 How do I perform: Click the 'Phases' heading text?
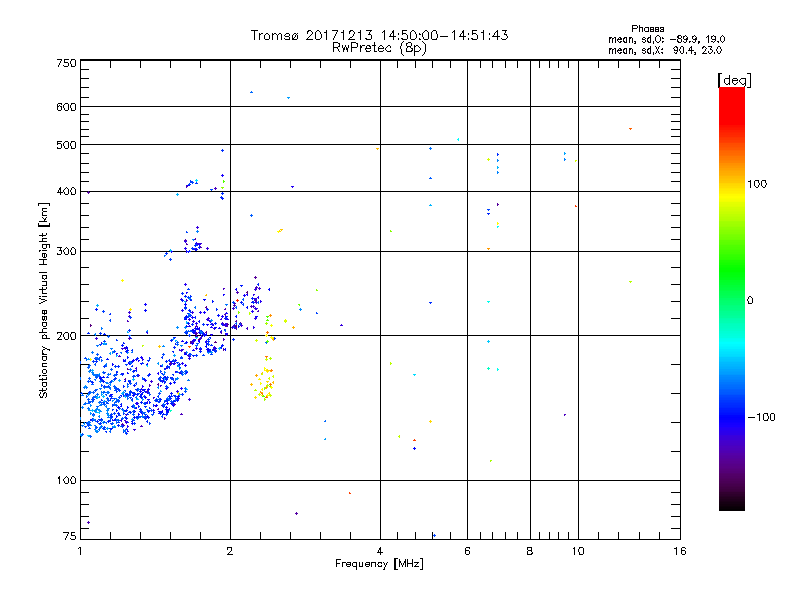coord(647,29)
